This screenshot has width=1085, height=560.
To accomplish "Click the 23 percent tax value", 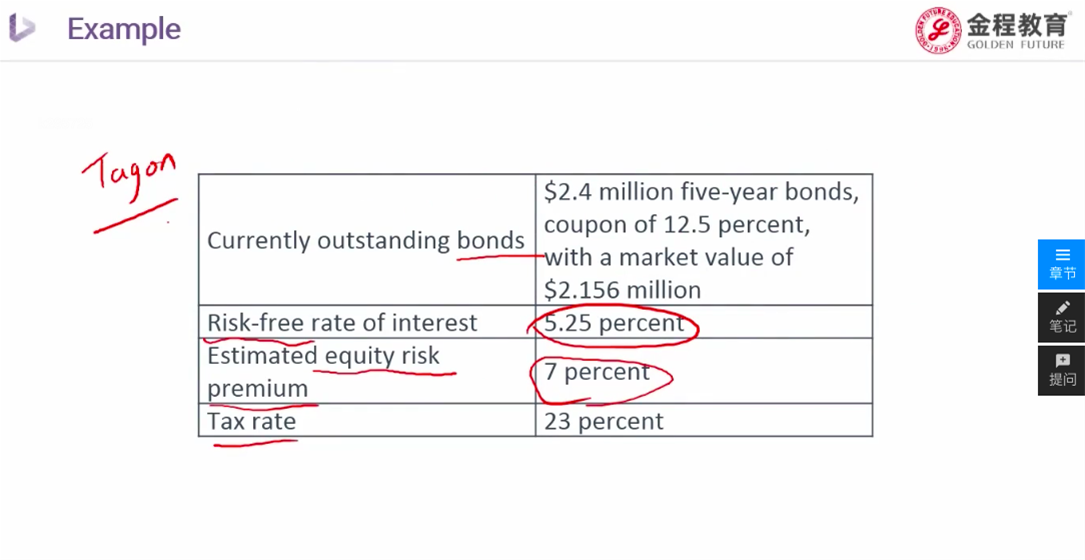I will (603, 421).
